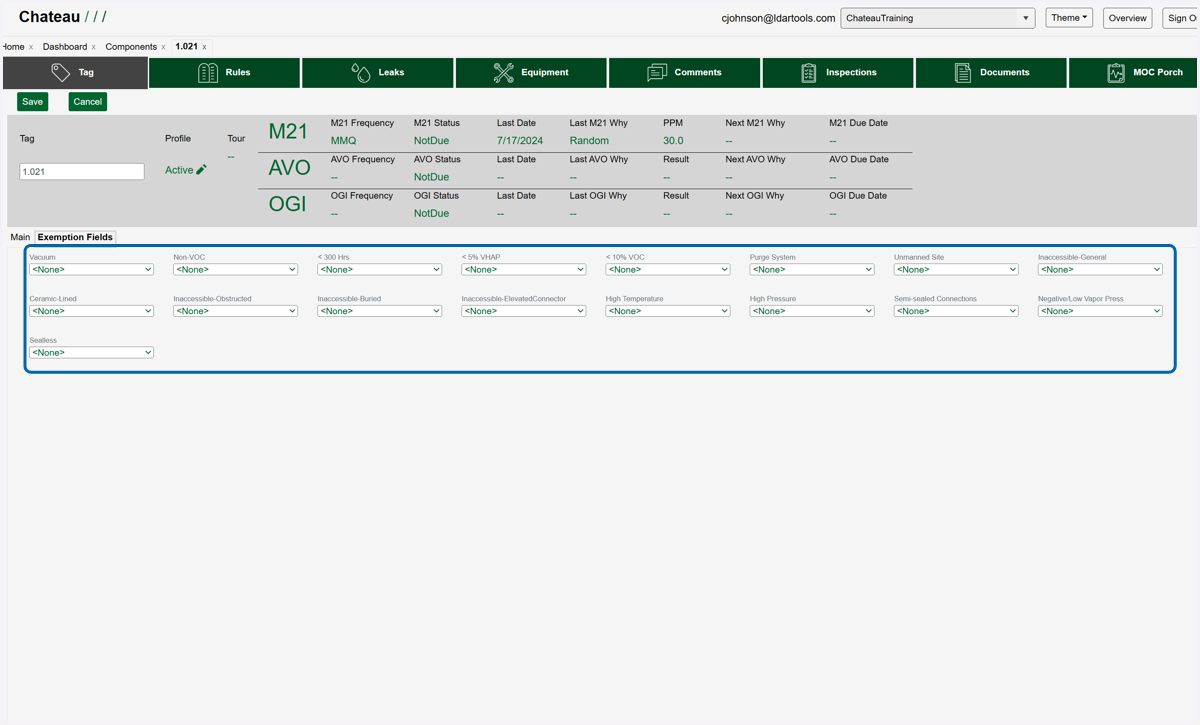This screenshot has width=1200, height=725.
Task: Open the Sealless exemption dropdown
Action: pyautogui.click(x=92, y=353)
